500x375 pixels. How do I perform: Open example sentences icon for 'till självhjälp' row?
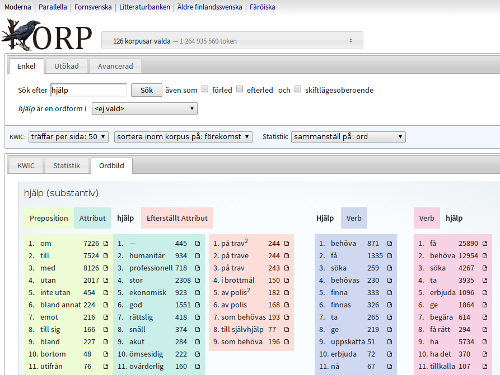point(286,330)
